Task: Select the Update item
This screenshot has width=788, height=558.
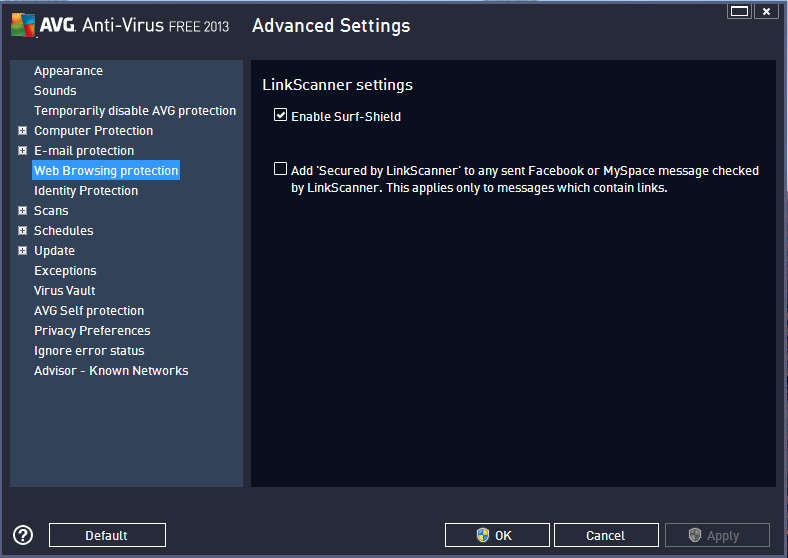Action: 54,250
